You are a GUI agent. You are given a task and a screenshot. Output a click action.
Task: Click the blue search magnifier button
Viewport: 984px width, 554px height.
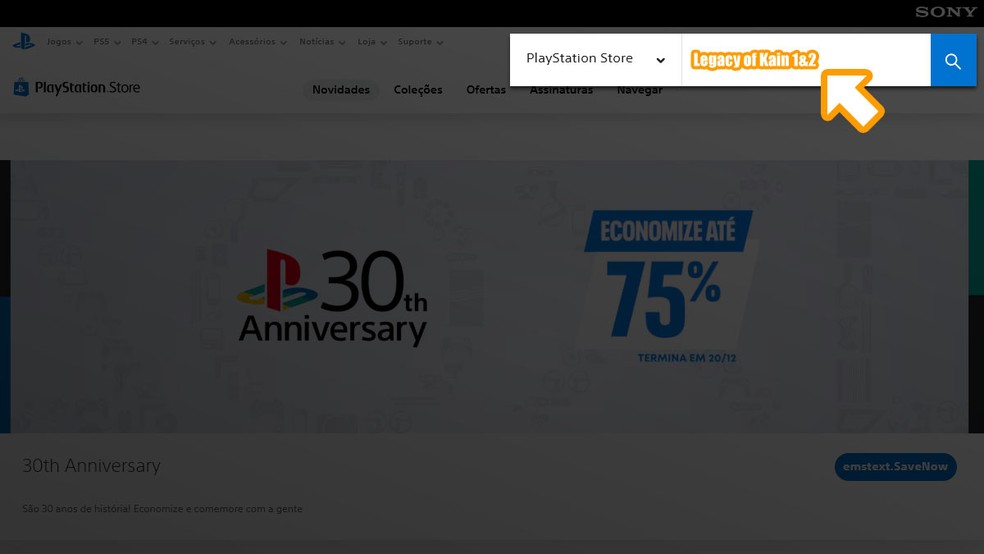[953, 60]
